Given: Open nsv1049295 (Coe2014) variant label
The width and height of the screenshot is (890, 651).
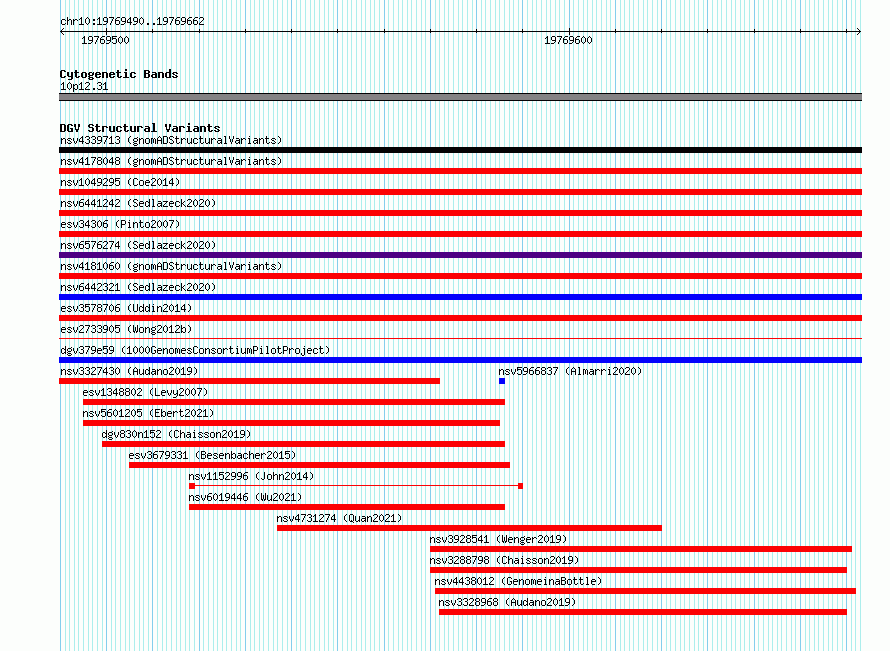Looking at the screenshot, I should point(120,182).
